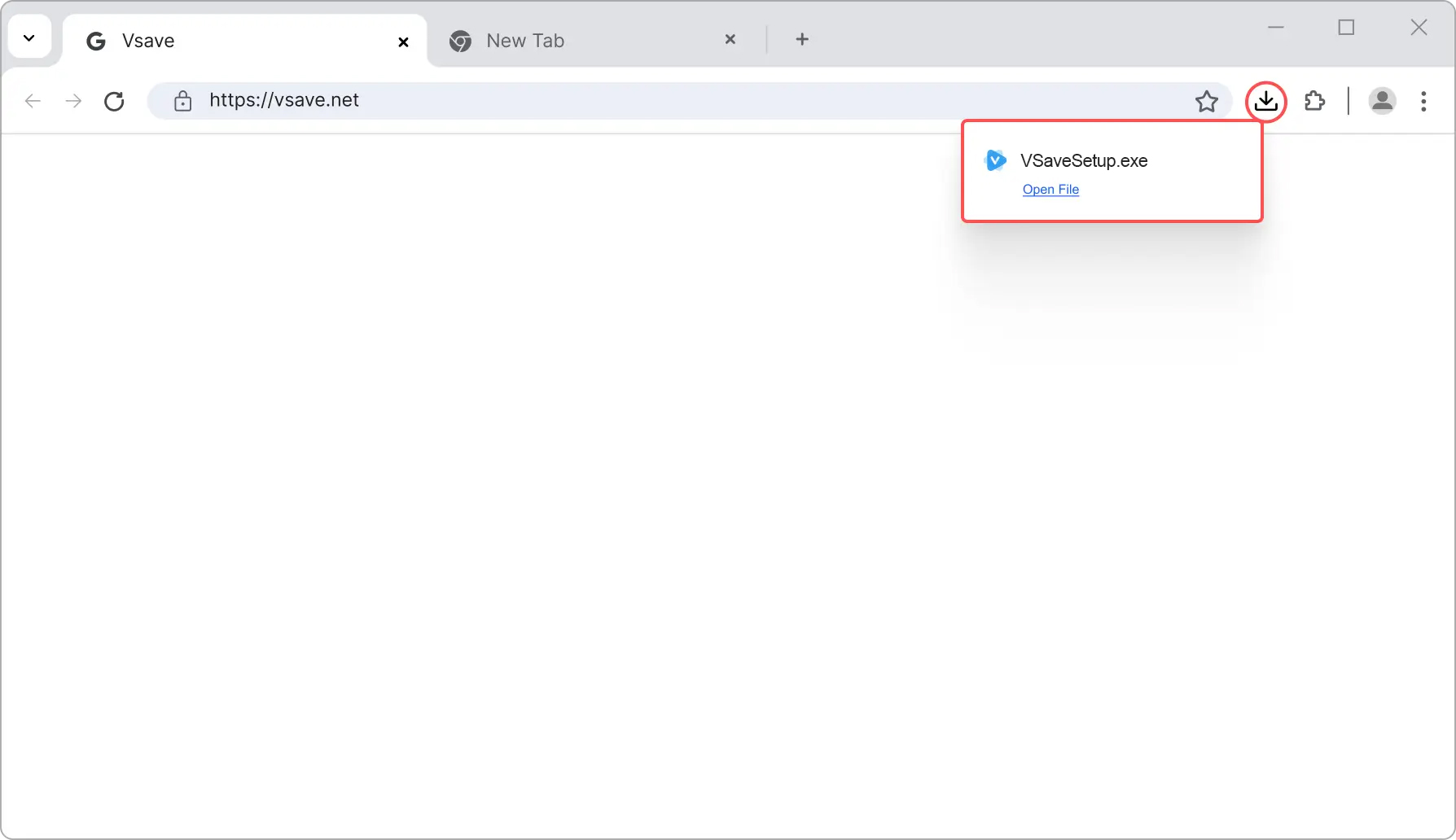Close the browser window
1456x840 pixels.
point(1419,28)
